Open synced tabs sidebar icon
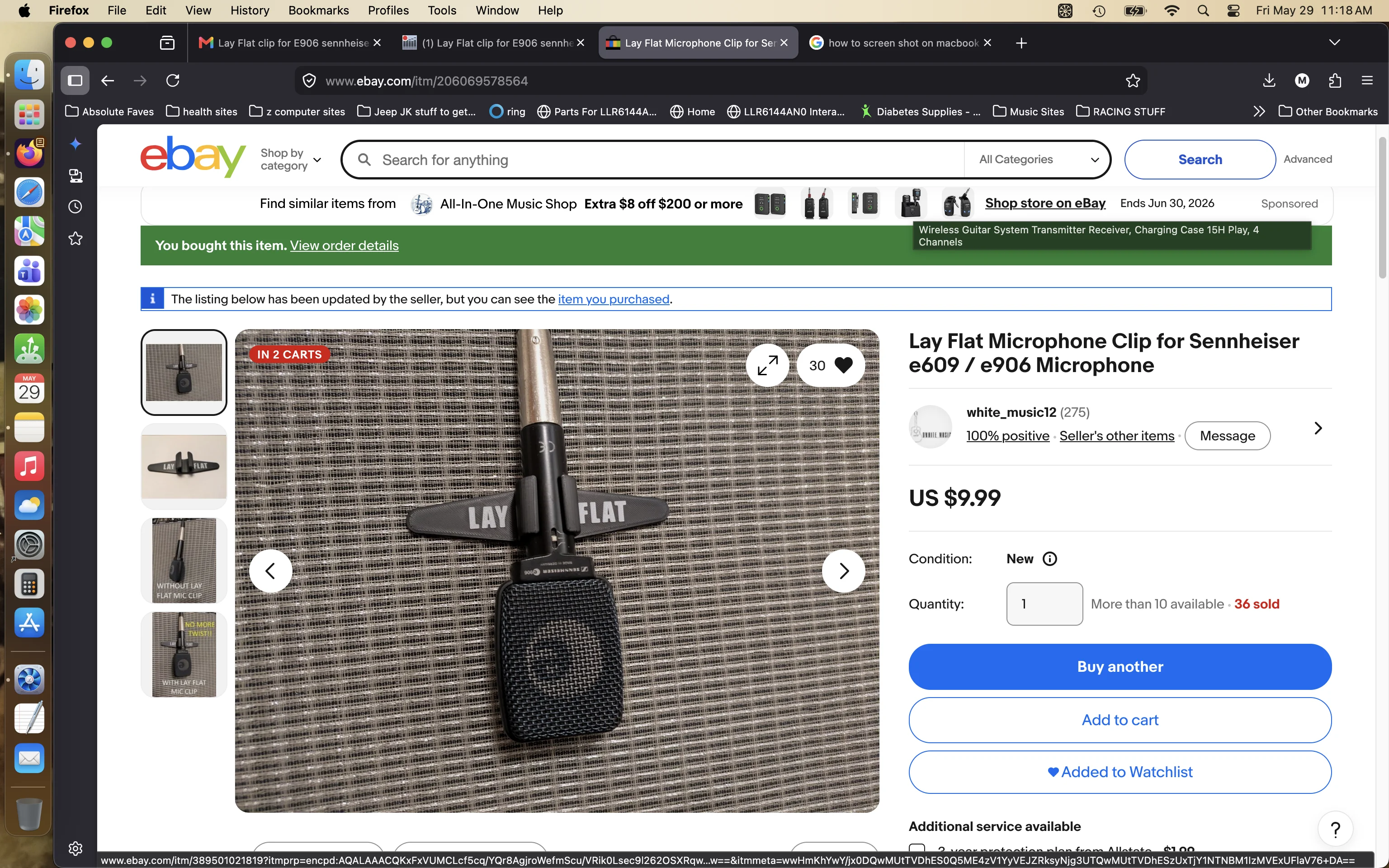The width and height of the screenshot is (1389, 868). (75, 176)
